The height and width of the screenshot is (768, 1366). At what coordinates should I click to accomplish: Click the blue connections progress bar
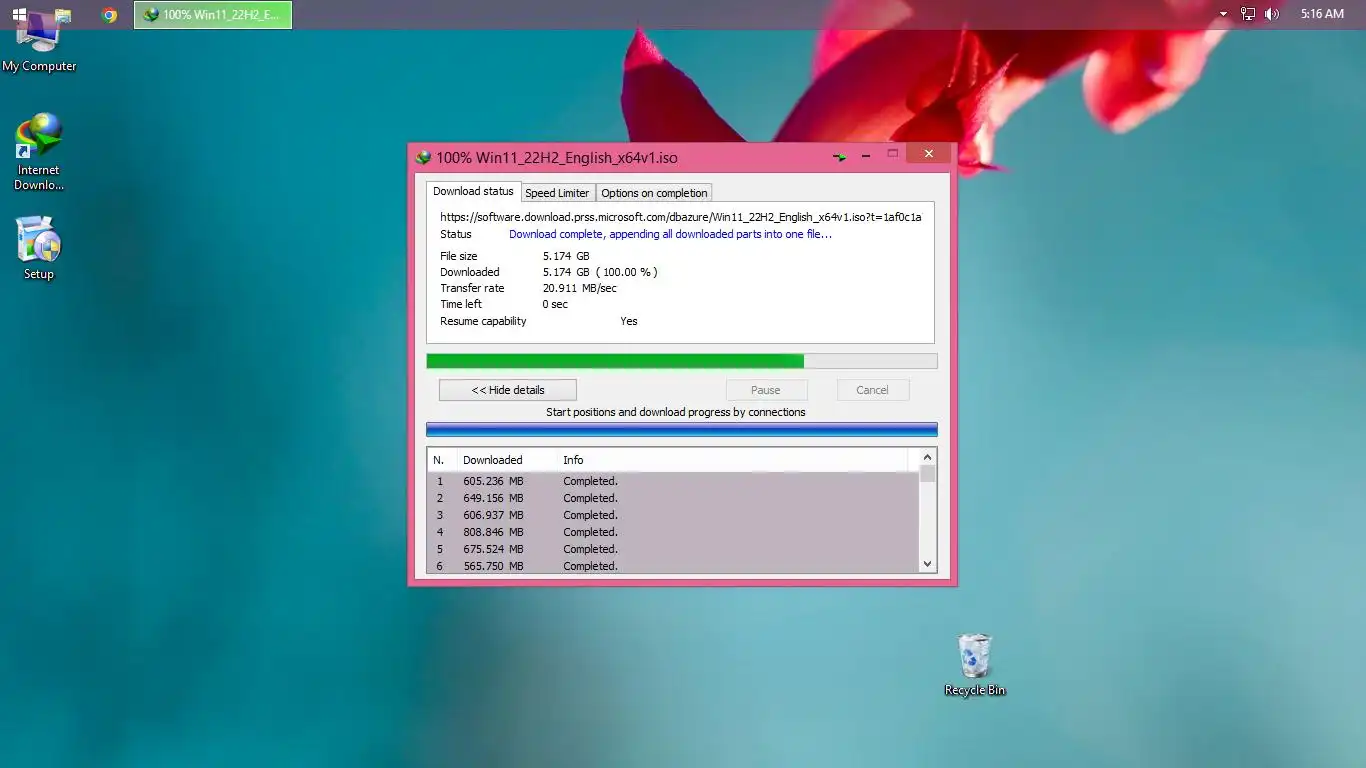pyautogui.click(x=682, y=430)
